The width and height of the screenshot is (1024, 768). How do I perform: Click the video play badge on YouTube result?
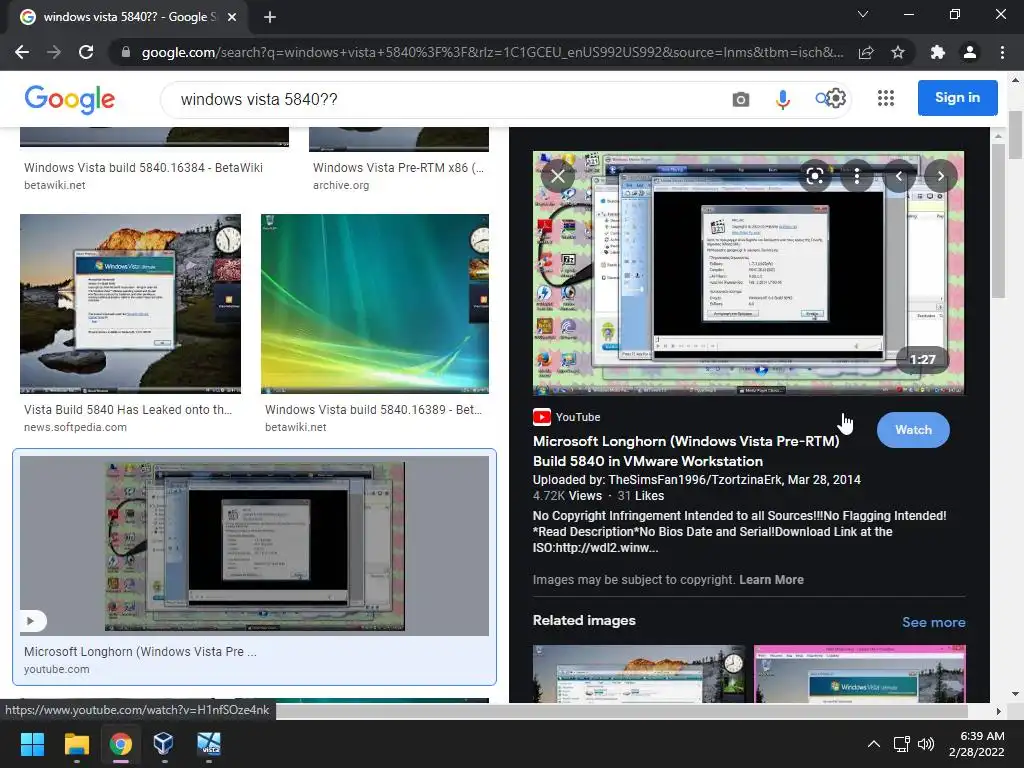coord(31,621)
